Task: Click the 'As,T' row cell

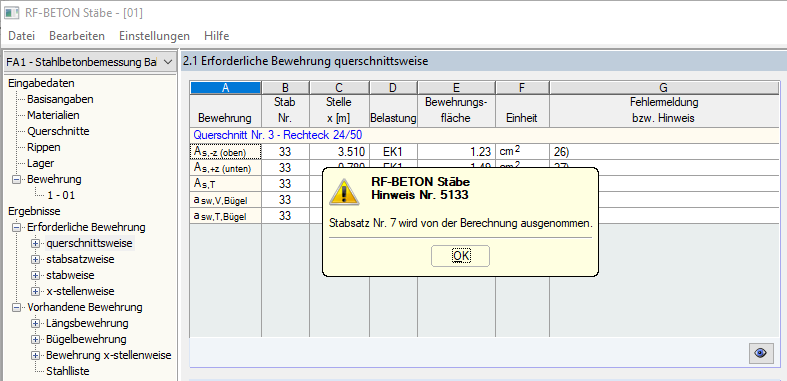Action: pyautogui.click(x=225, y=184)
